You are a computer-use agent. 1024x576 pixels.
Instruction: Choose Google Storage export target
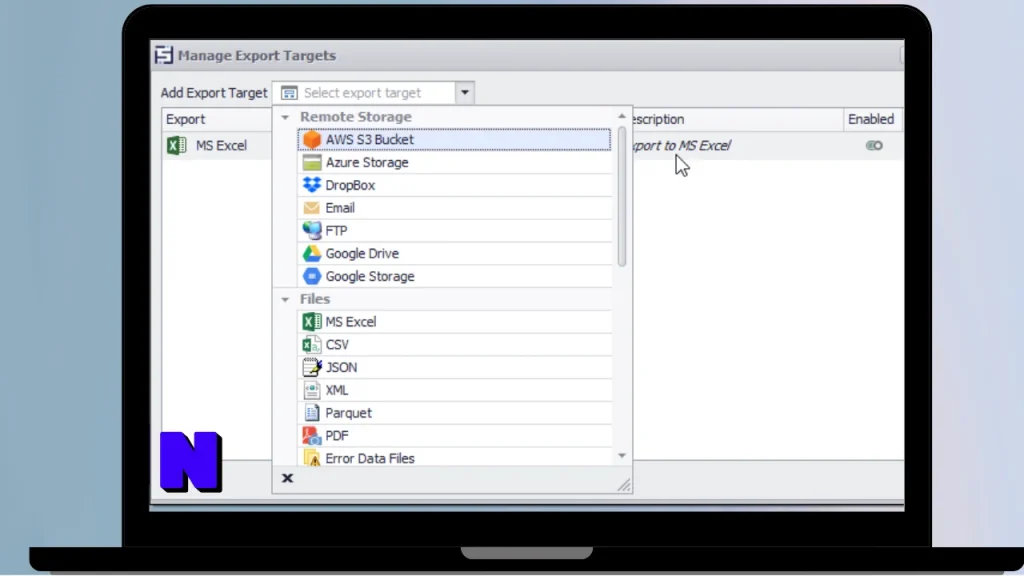[454, 276]
